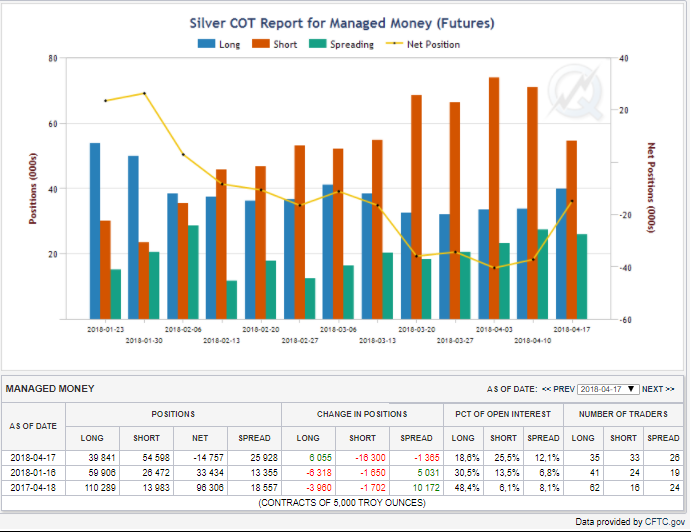Click the 2018-04-17 row date cell

[33, 458]
